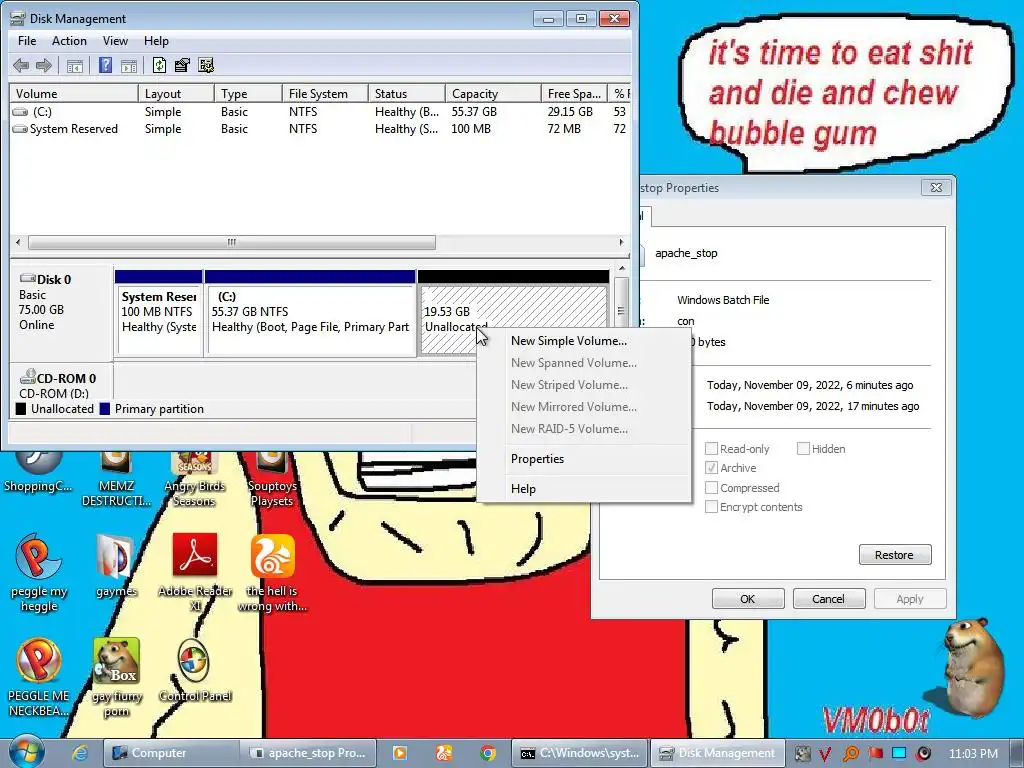
Task: Toggle the action pane toolbar icon
Action: (x=129, y=65)
